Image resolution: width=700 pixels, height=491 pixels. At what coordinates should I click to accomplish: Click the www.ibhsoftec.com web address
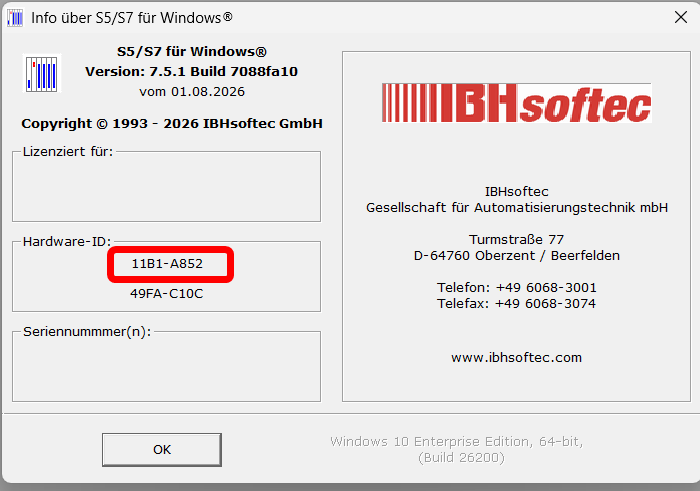tap(517, 358)
